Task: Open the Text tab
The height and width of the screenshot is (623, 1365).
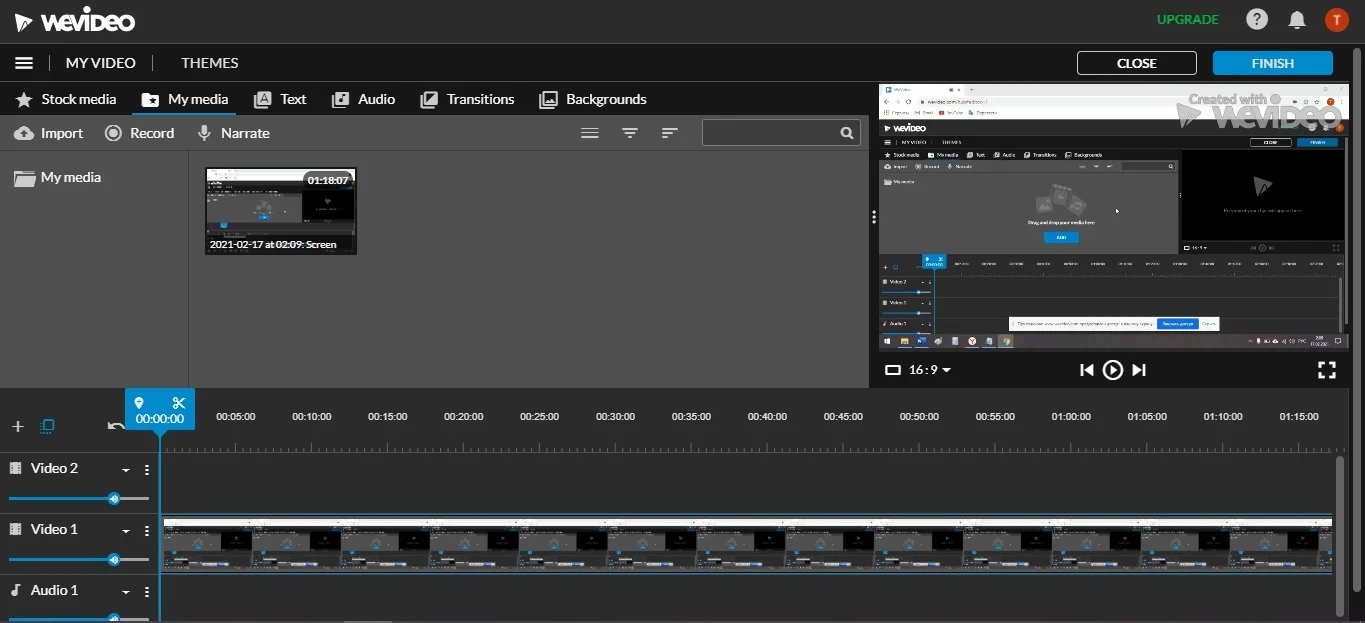Action: click(280, 99)
